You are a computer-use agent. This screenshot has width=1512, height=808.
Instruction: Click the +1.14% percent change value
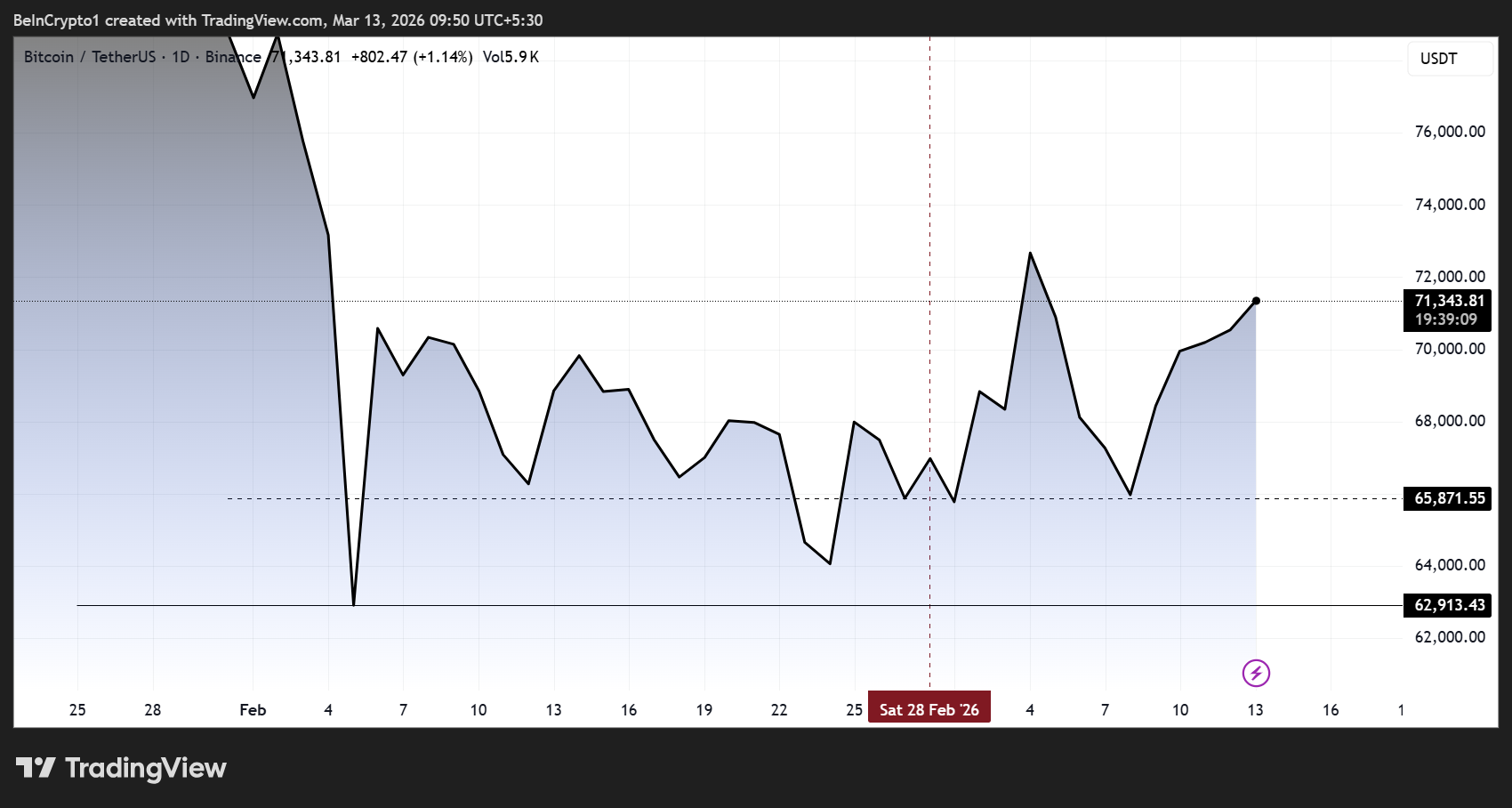click(x=443, y=57)
